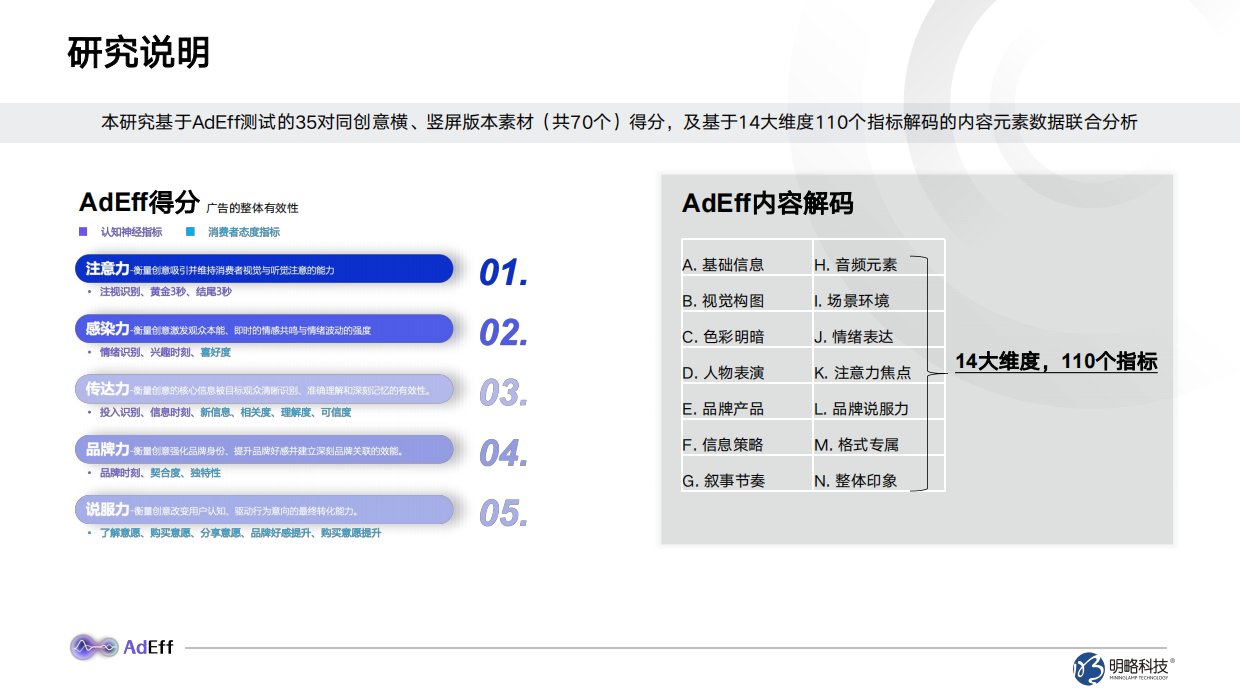1240x697 pixels.
Task: Select the N. 整体印象 table cell
Action: (879, 474)
